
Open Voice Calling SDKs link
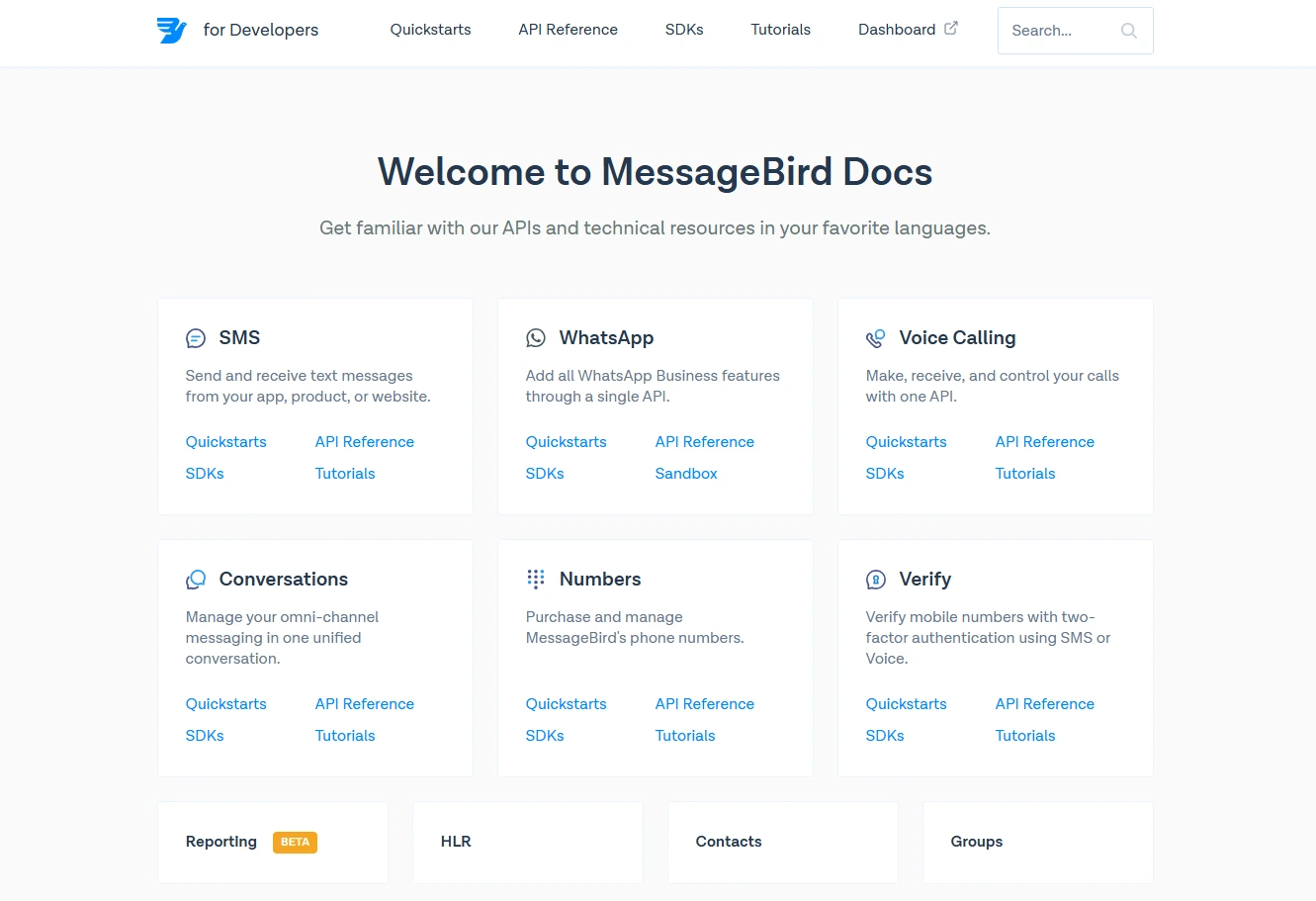point(885,474)
